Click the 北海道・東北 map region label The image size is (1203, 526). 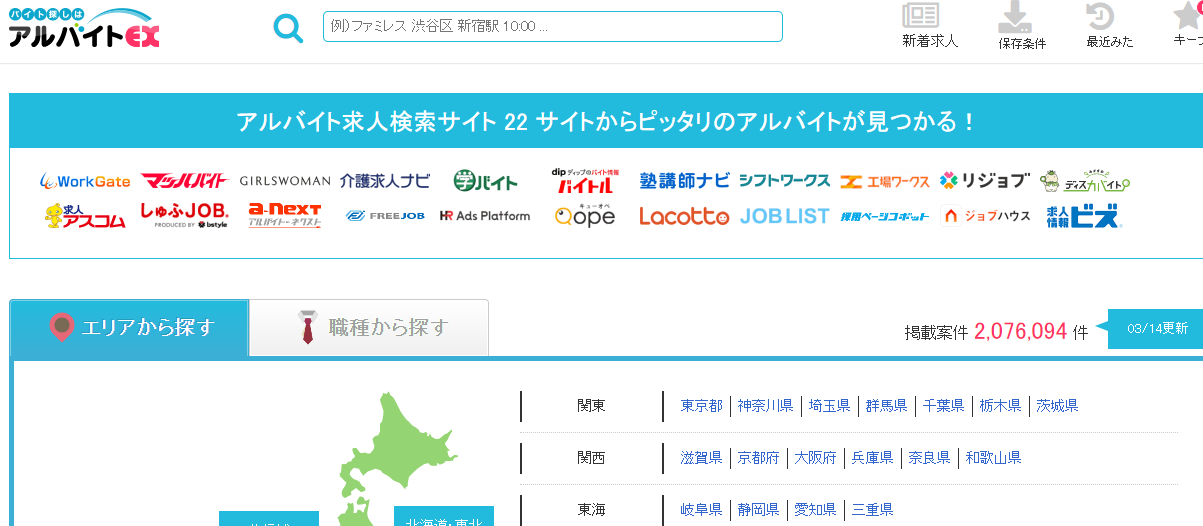click(x=443, y=518)
